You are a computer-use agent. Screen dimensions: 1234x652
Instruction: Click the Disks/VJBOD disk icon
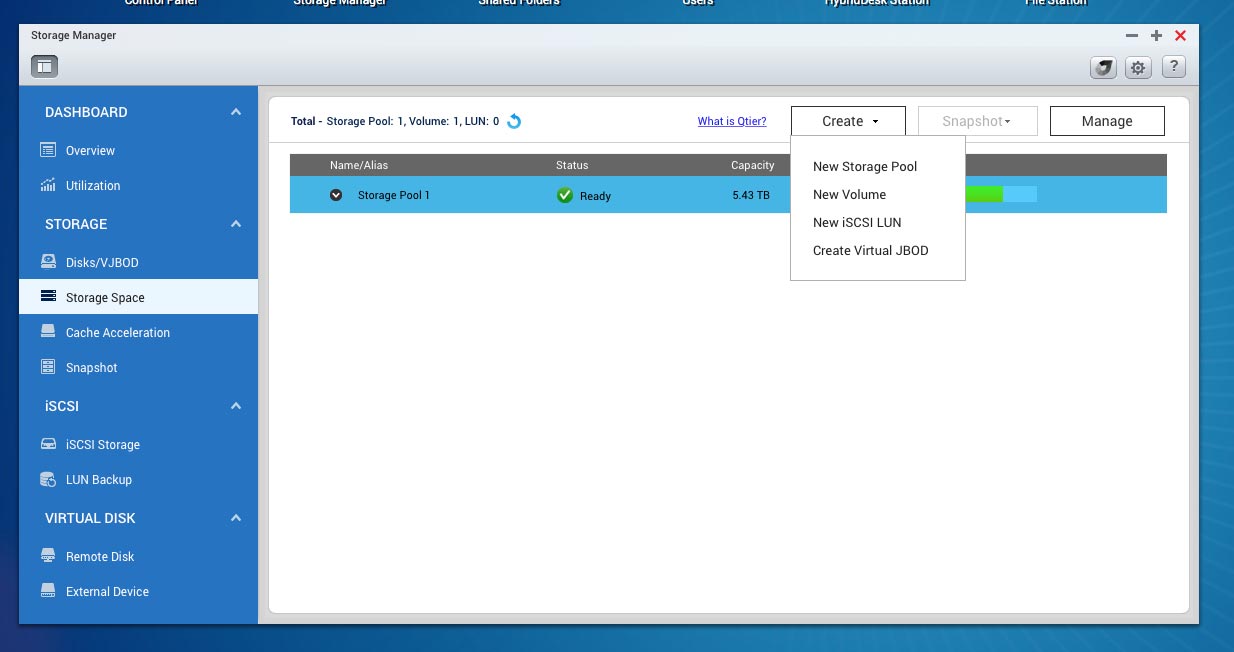pyautogui.click(x=48, y=262)
